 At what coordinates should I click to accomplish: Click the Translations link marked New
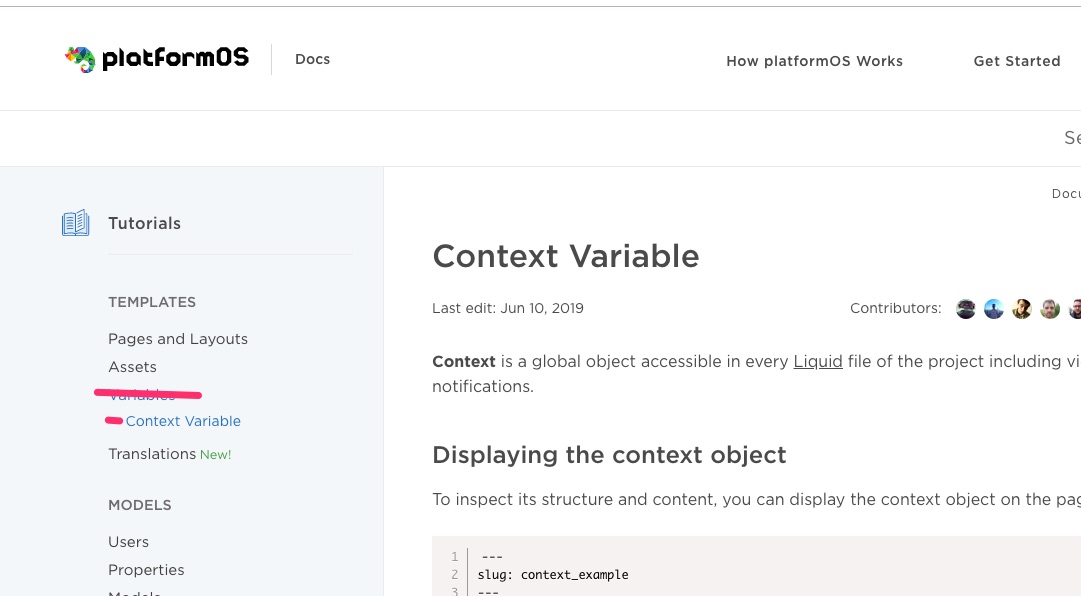pos(152,454)
